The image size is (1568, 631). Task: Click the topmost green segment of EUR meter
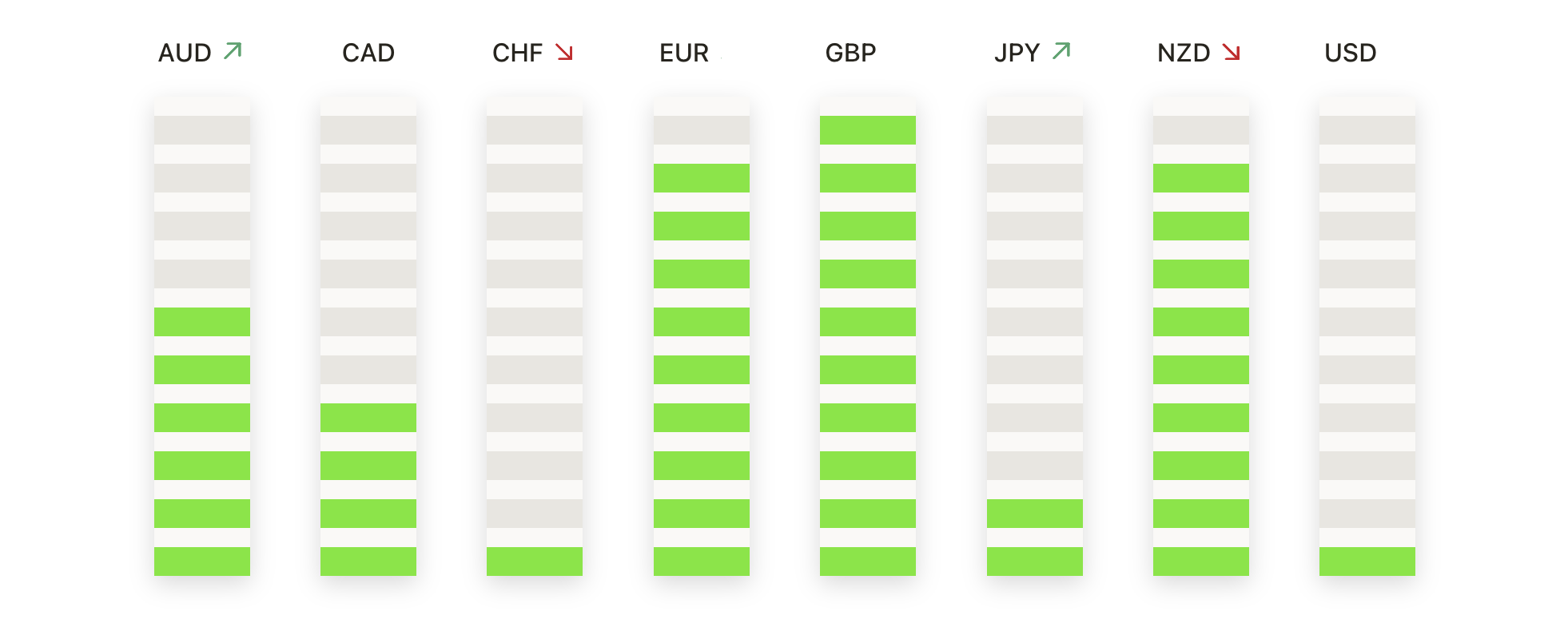click(702, 178)
